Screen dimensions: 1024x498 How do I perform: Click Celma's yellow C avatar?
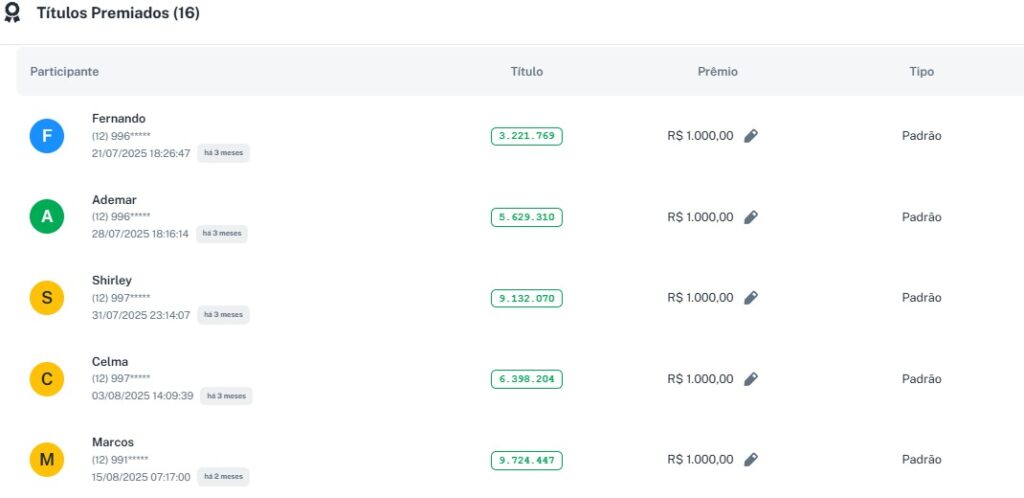(47, 379)
